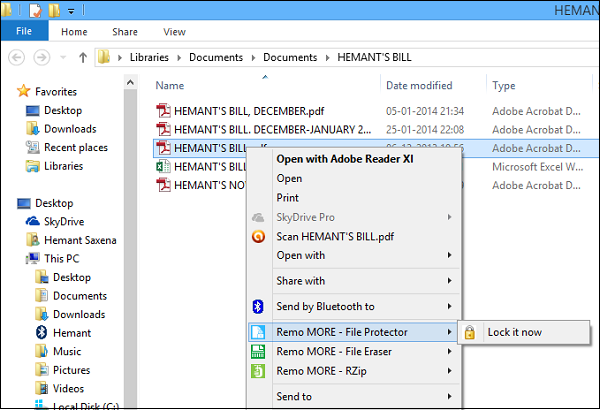The image size is (600, 410).
Task: Click the Remo MORE RZip icon
Action: (x=258, y=371)
